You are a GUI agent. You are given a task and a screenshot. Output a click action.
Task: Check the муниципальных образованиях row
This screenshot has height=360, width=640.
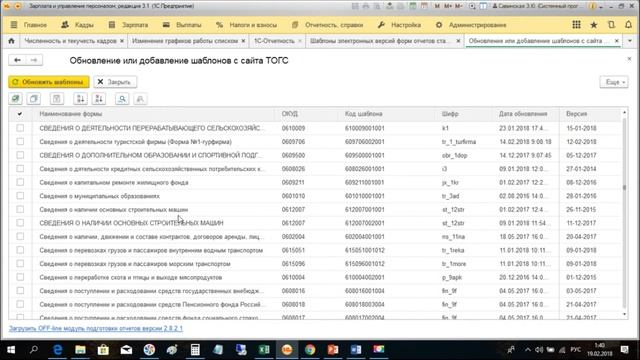[20, 196]
